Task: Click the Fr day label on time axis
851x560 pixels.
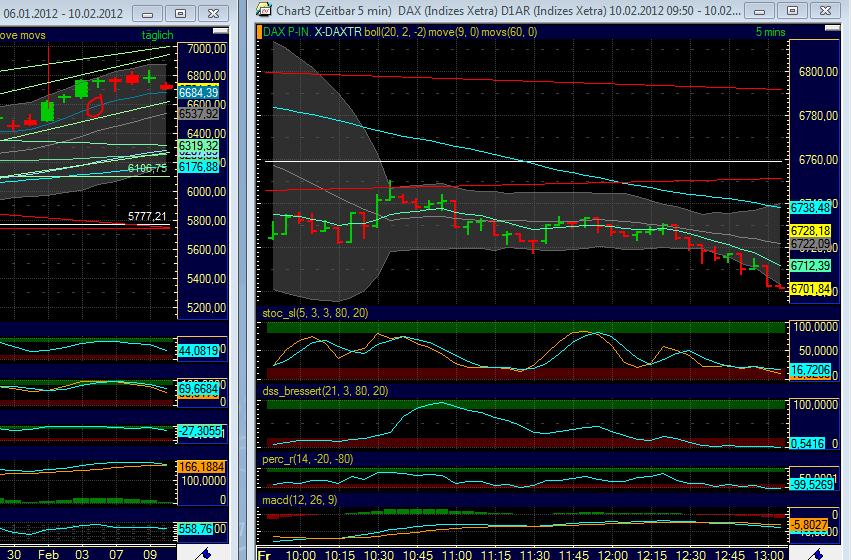Action: pyautogui.click(x=264, y=555)
